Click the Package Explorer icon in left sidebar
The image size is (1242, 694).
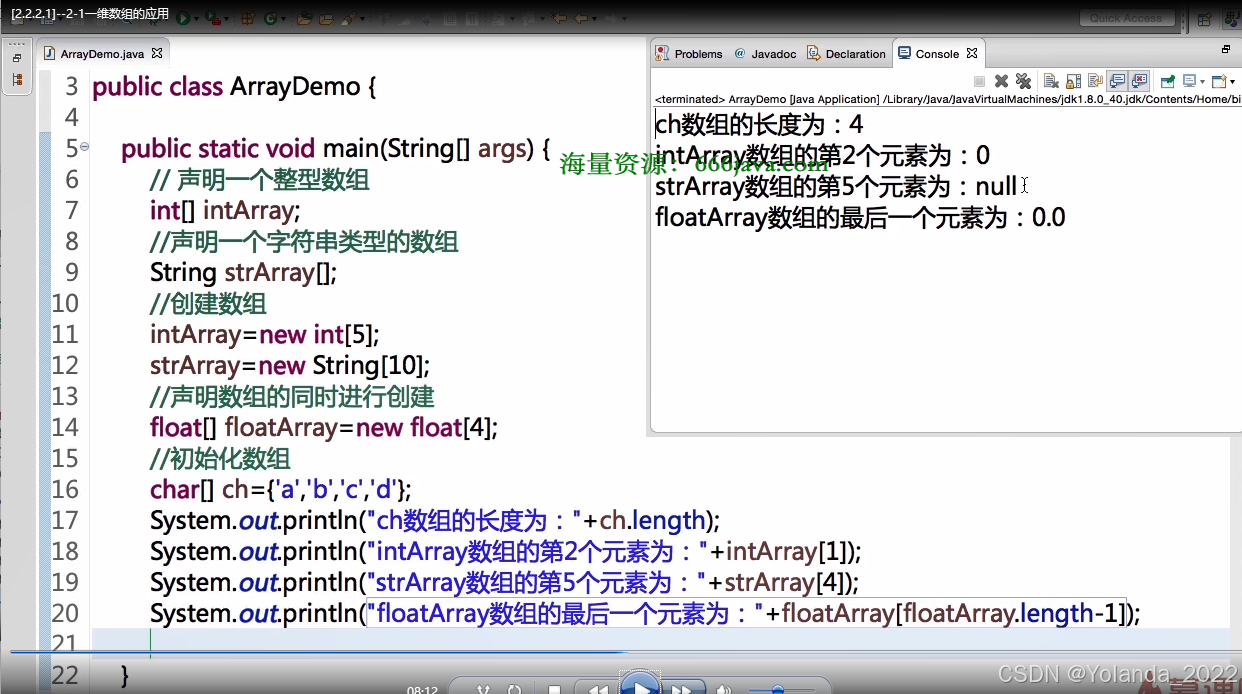point(16,80)
